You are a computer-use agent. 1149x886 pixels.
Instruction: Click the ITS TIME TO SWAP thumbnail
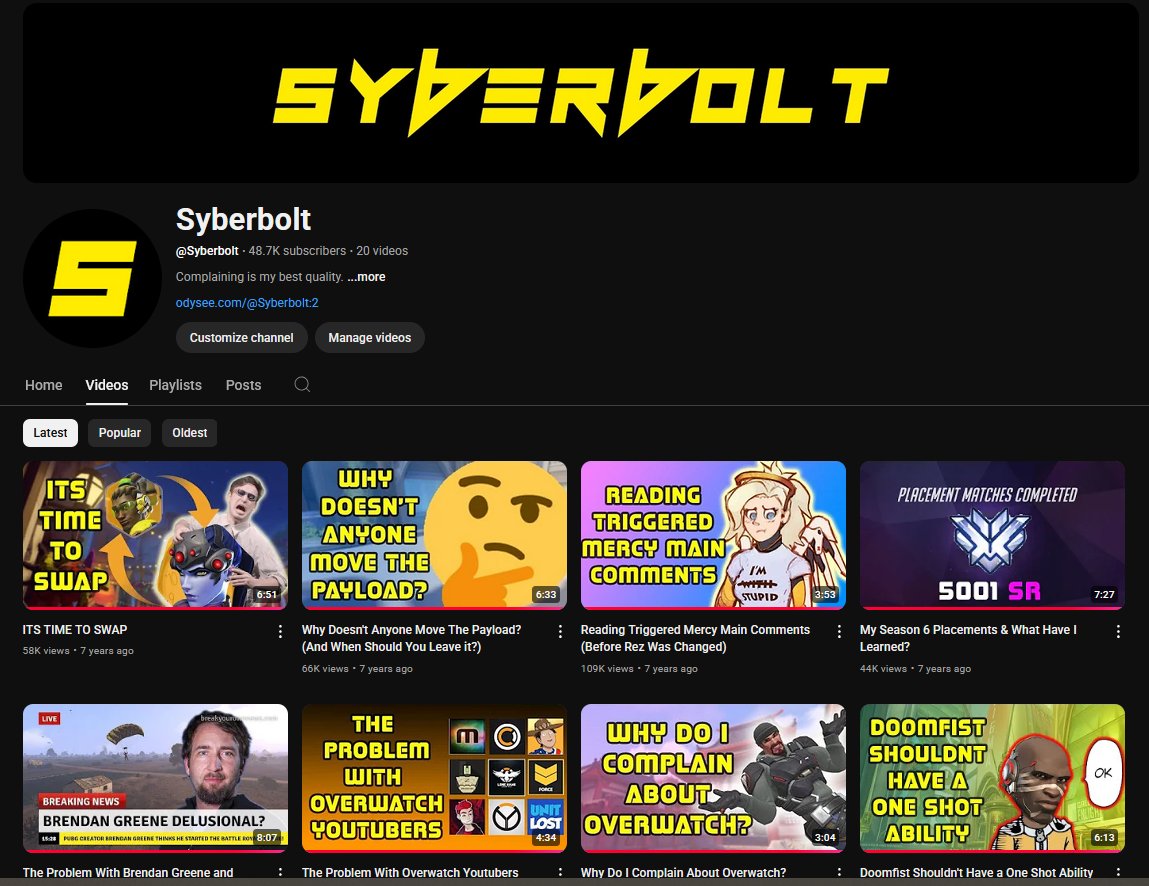coord(155,535)
